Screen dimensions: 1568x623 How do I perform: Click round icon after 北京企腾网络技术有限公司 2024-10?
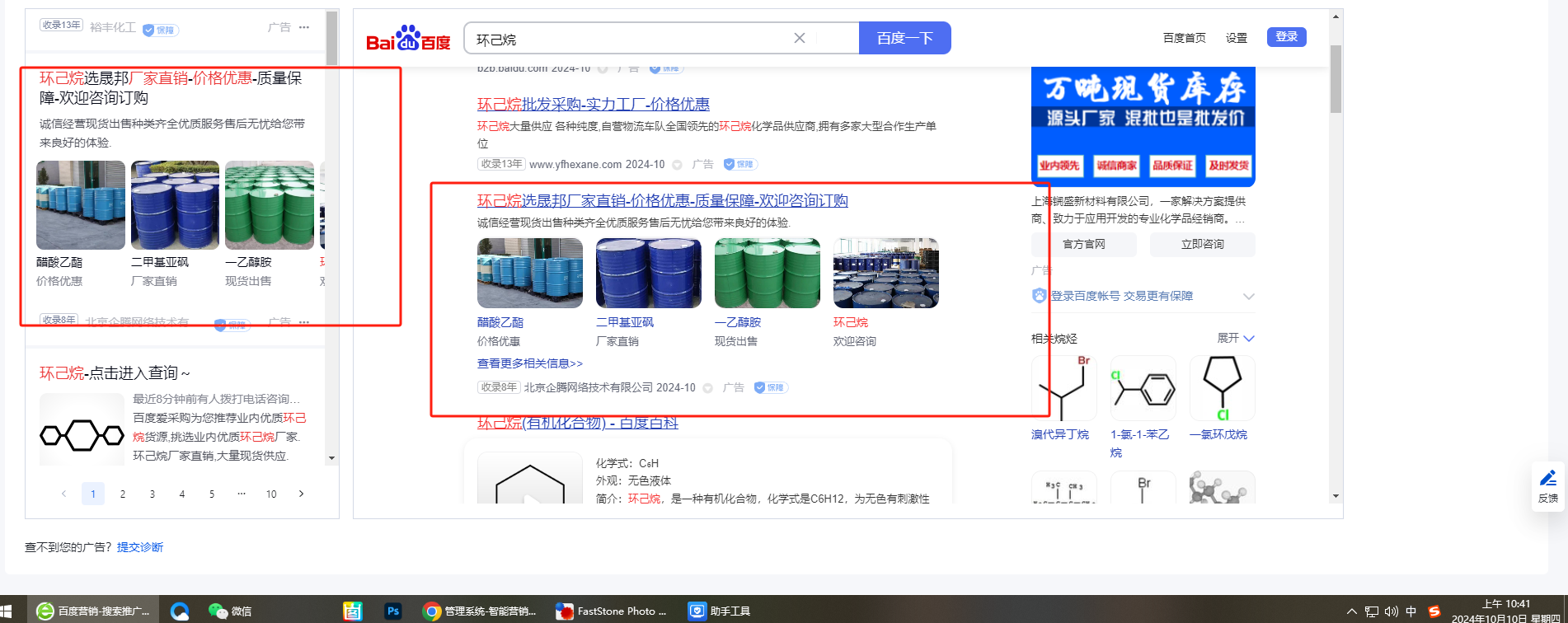(707, 388)
